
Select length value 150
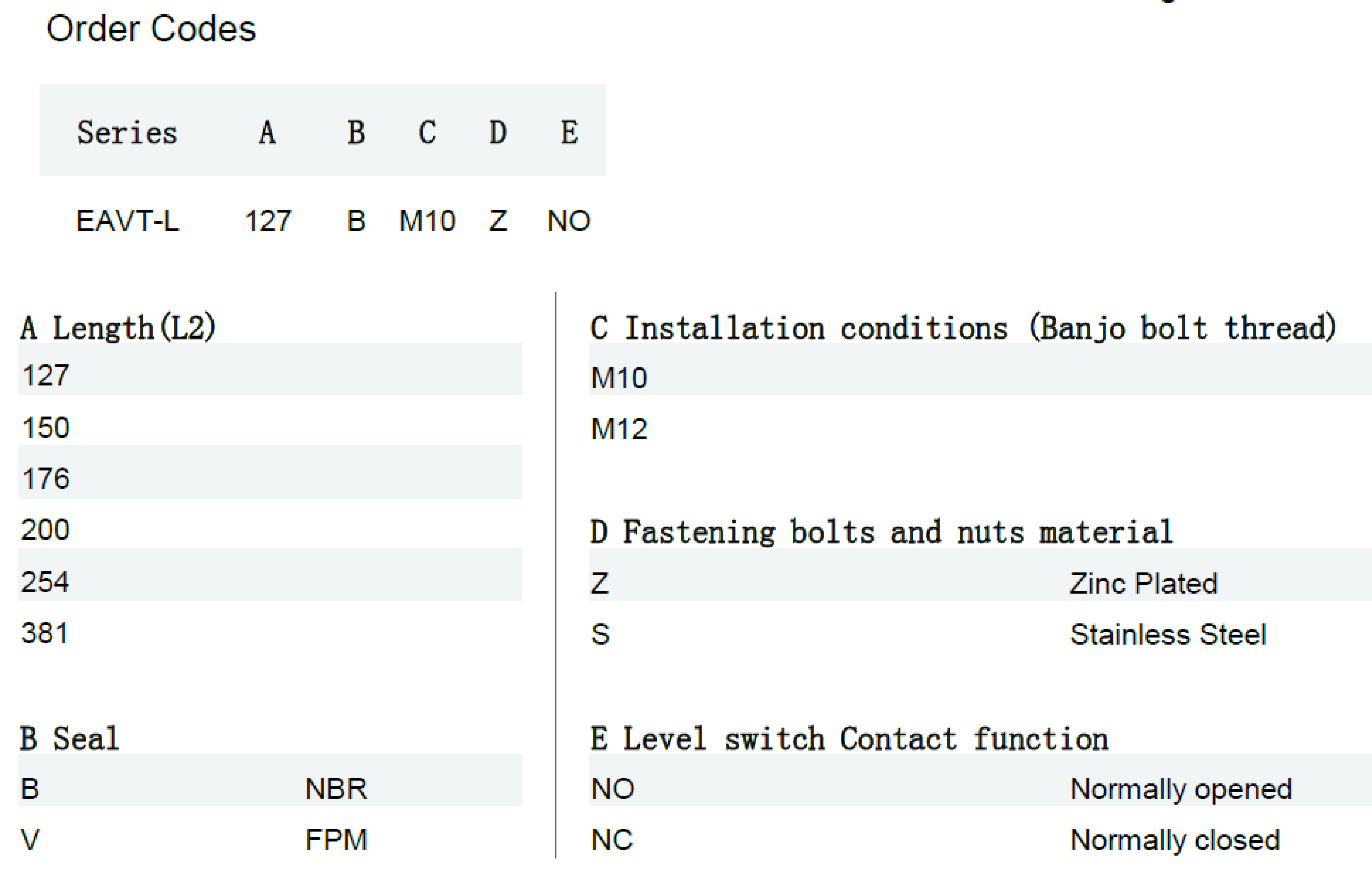46,427
